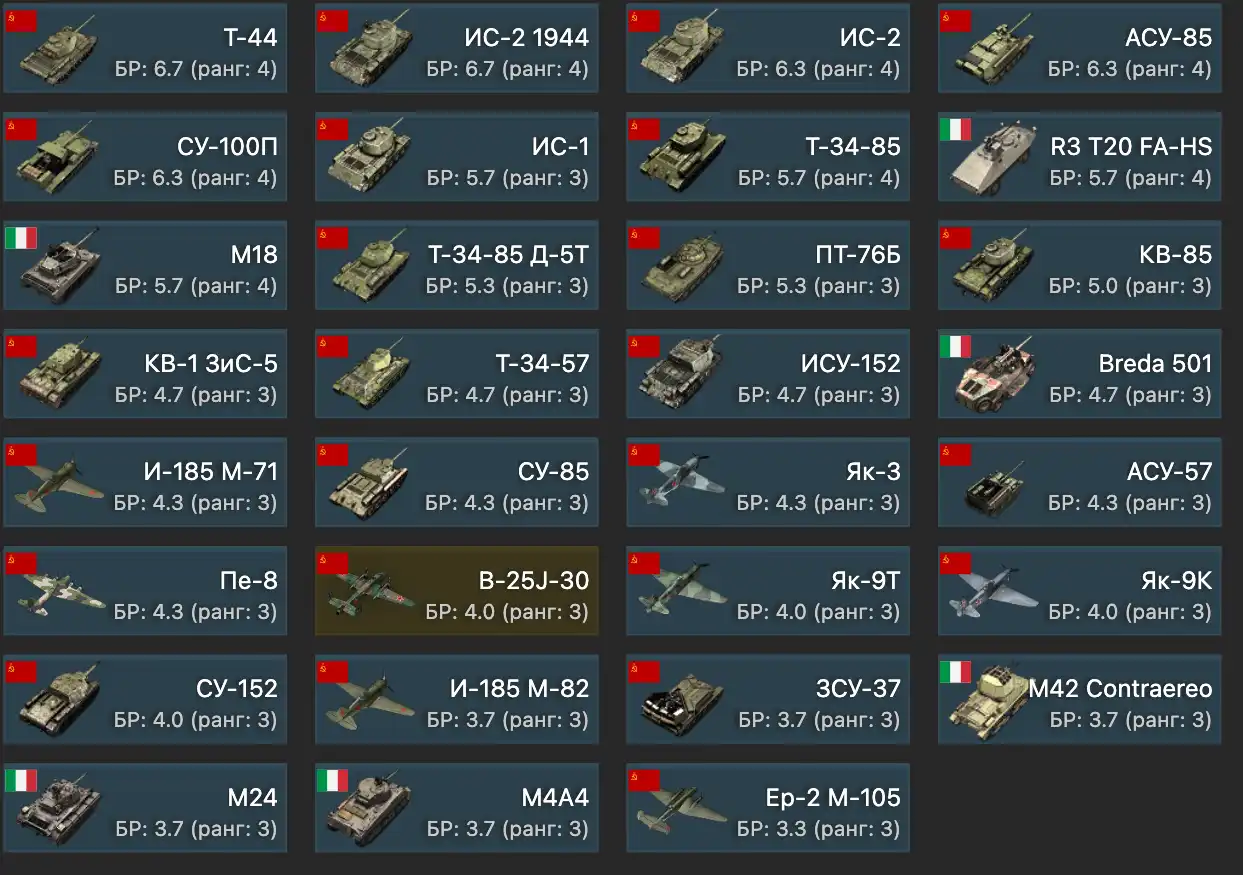Choose the СУ-100П vehicle card
Image resolution: width=1243 pixels, height=875 pixels.
point(145,156)
